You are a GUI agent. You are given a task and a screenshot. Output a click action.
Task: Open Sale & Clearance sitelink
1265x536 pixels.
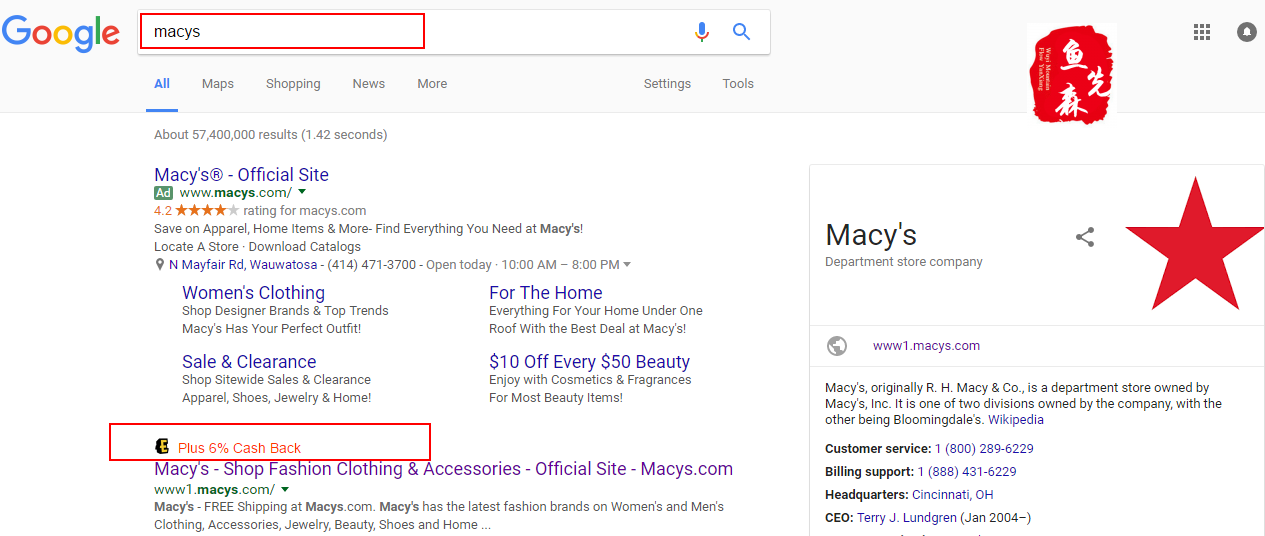[249, 362]
